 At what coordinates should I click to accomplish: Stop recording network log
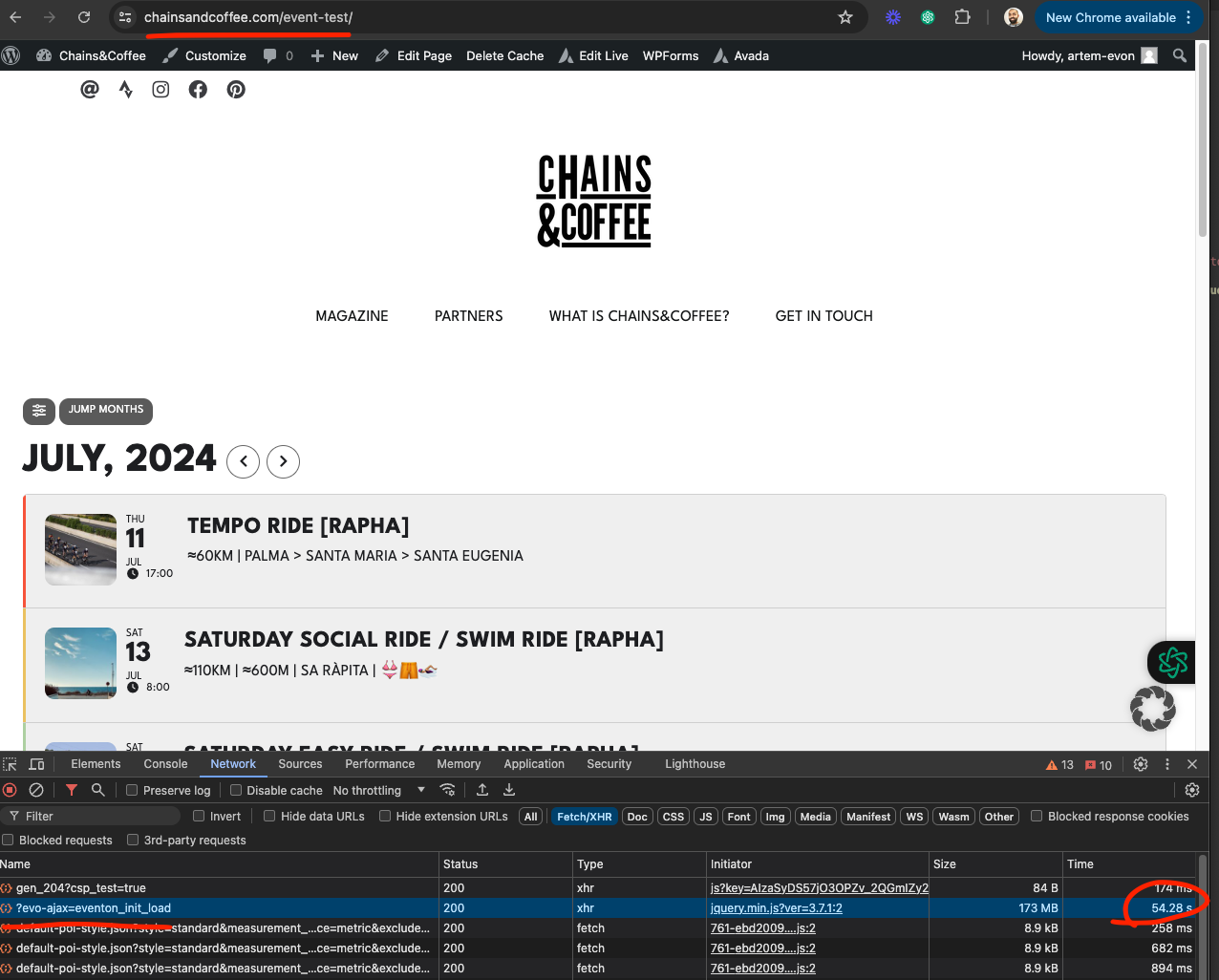pos(11,790)
